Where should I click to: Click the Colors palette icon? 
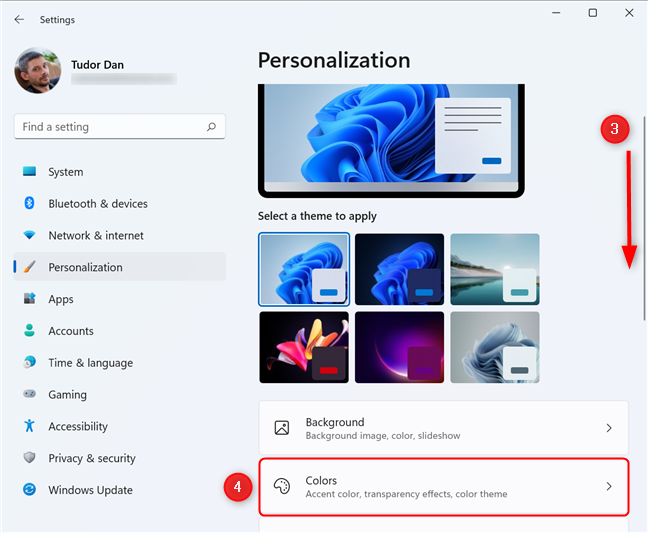282,486
